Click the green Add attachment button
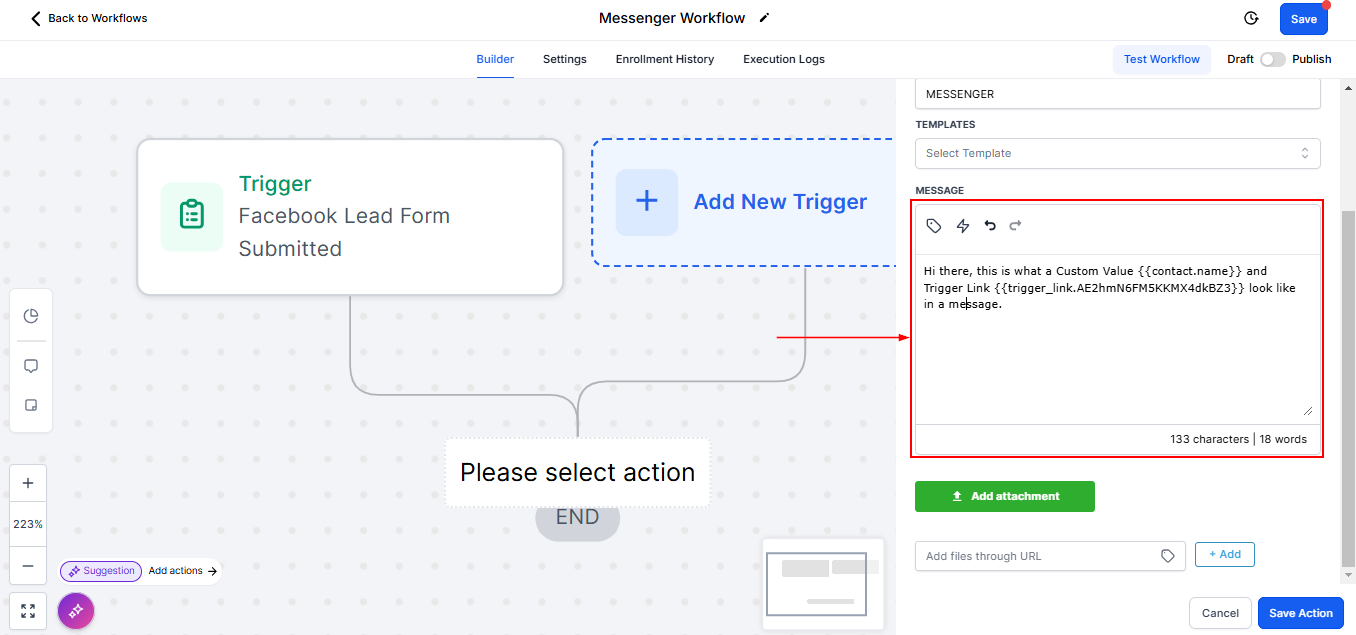 [1005, 496]
